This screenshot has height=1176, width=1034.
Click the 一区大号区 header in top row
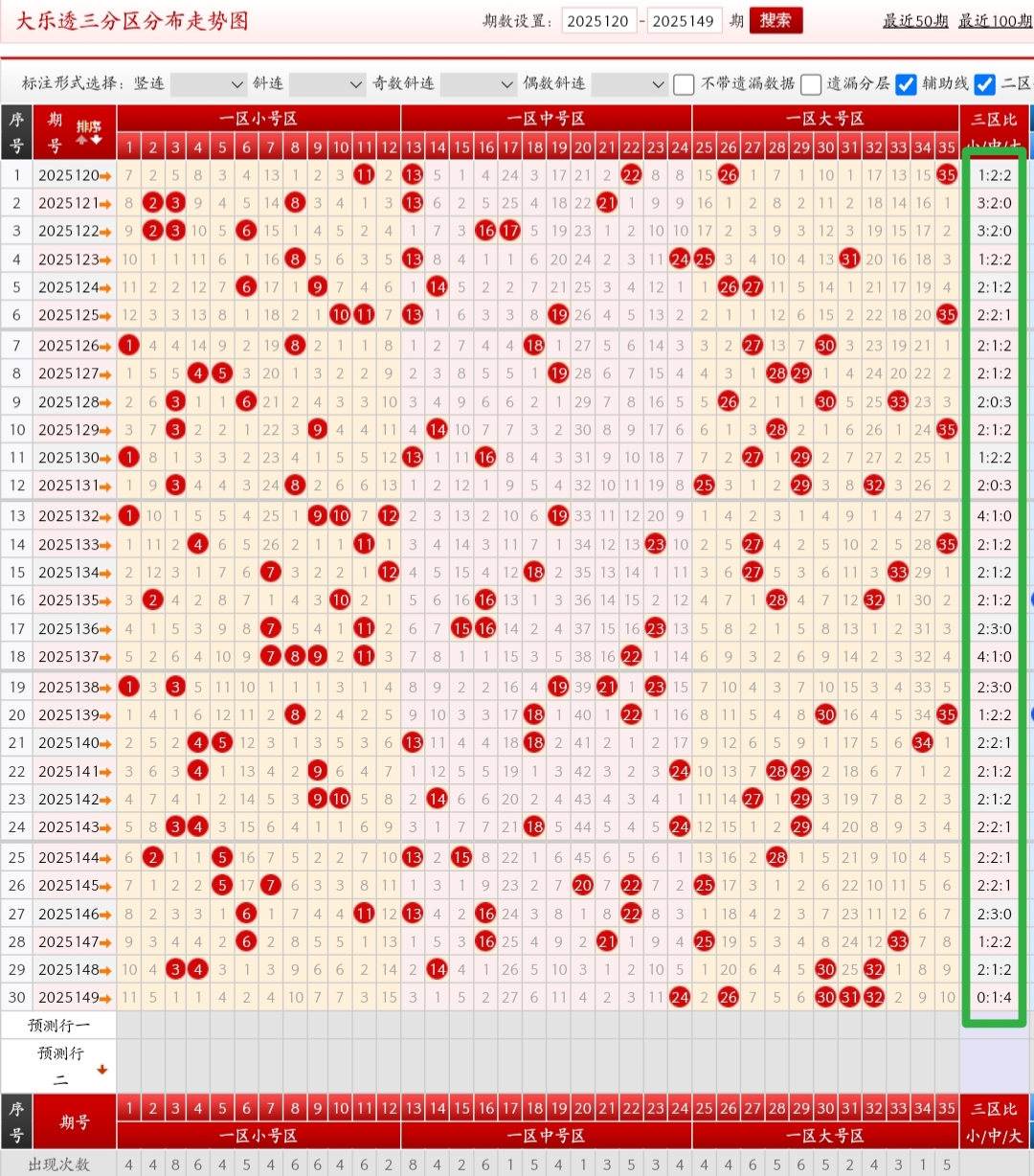[825, 119]
